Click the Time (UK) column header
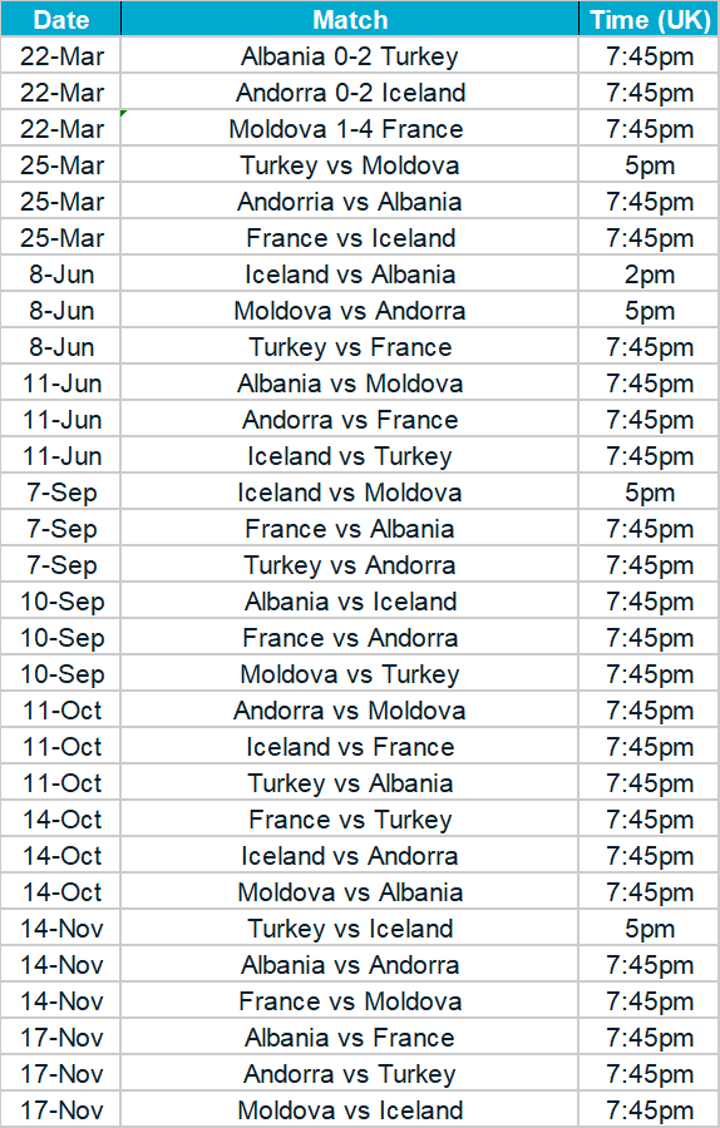 (649, 19)
